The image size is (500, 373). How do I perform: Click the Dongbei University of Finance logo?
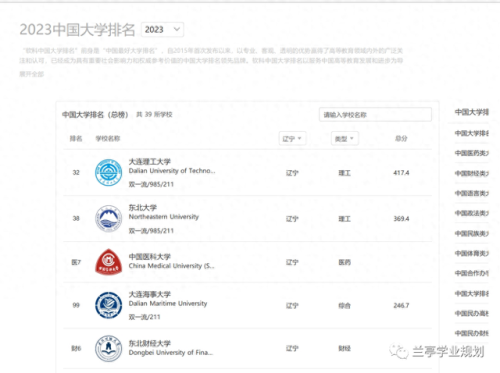(x=108, y=348)
